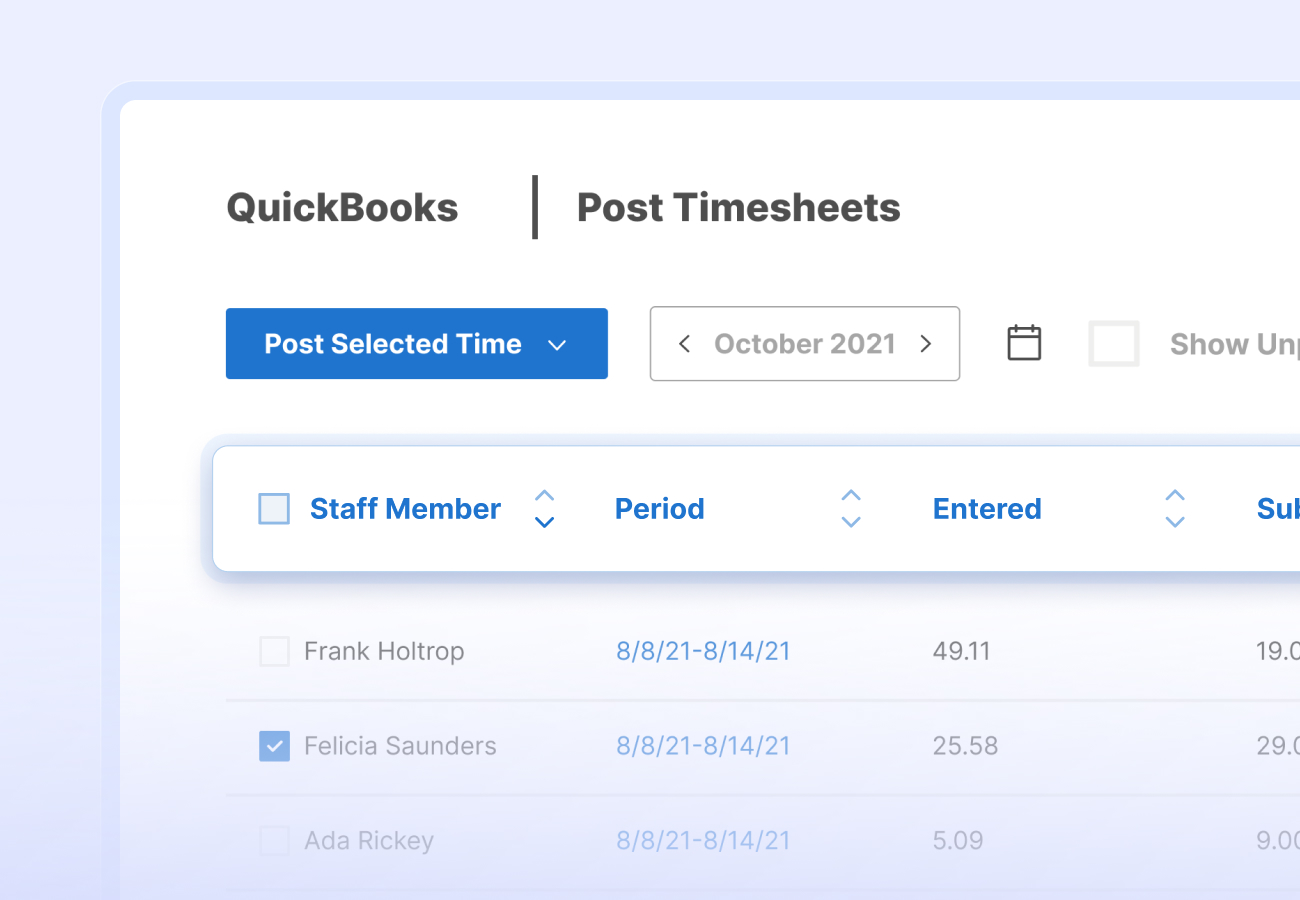Click the vertical divider between QuickBooks and Post Timesheets
This screenshot has height=900, width=1300.
tap(535, 207)
